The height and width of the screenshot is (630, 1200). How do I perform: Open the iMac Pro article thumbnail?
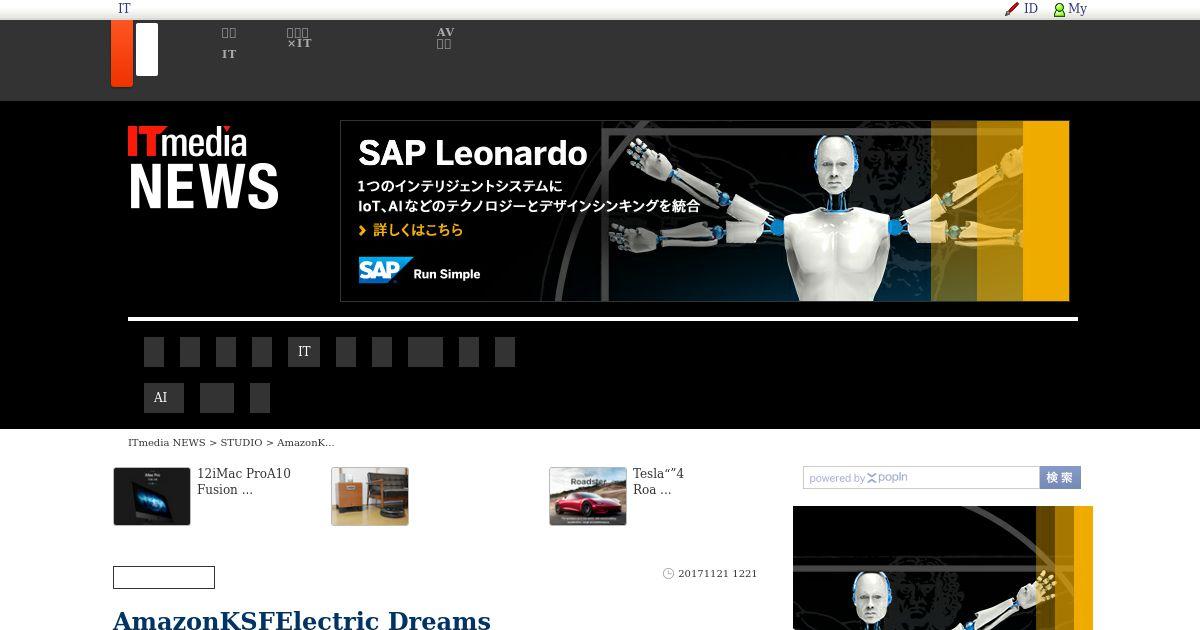(x=152, y=496)
